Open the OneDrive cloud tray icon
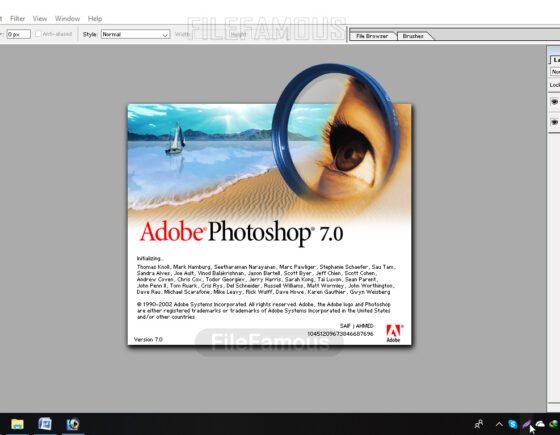 tap(540, 424)
